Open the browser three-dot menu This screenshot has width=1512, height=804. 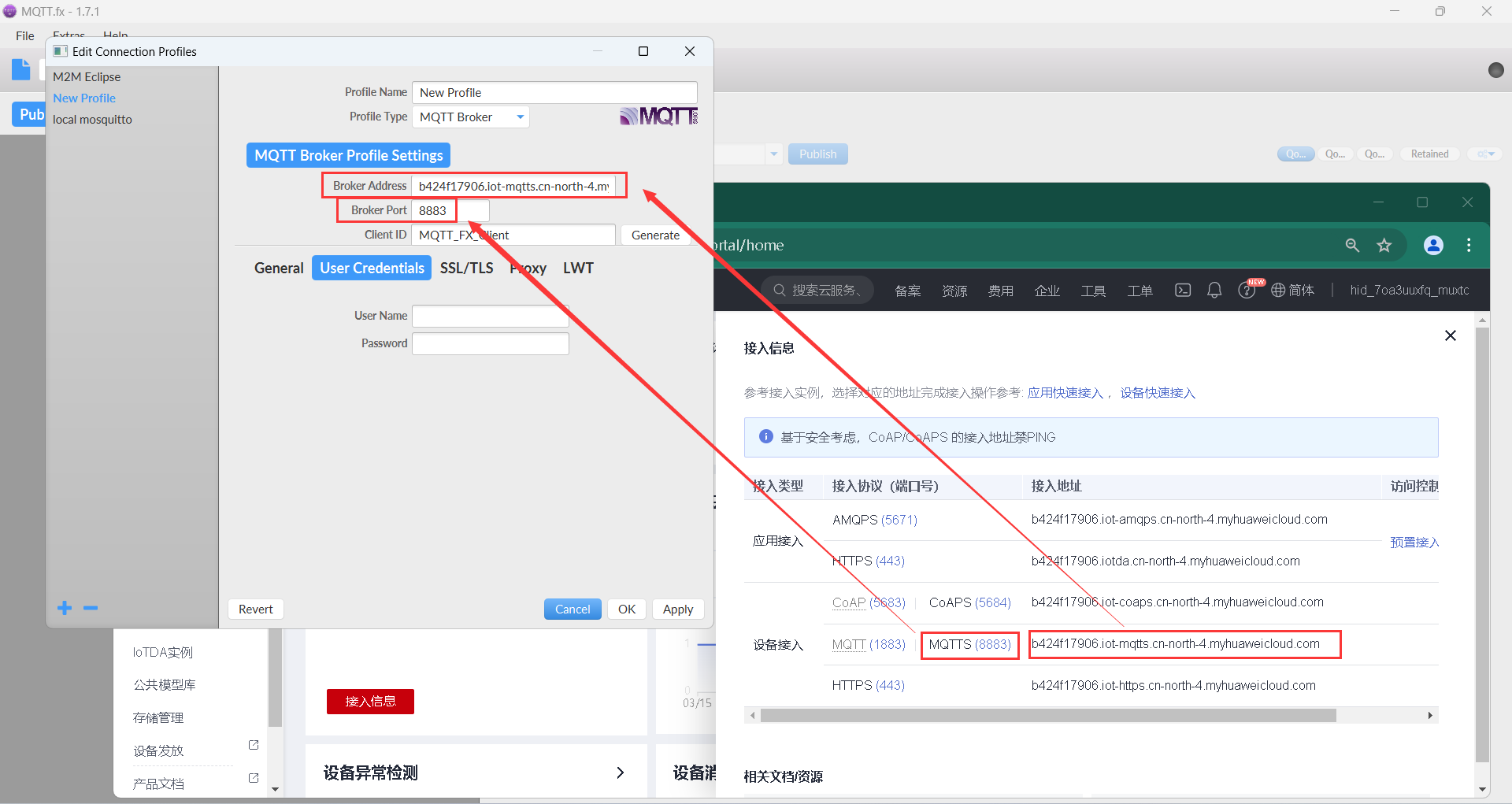click(1469, 245)
